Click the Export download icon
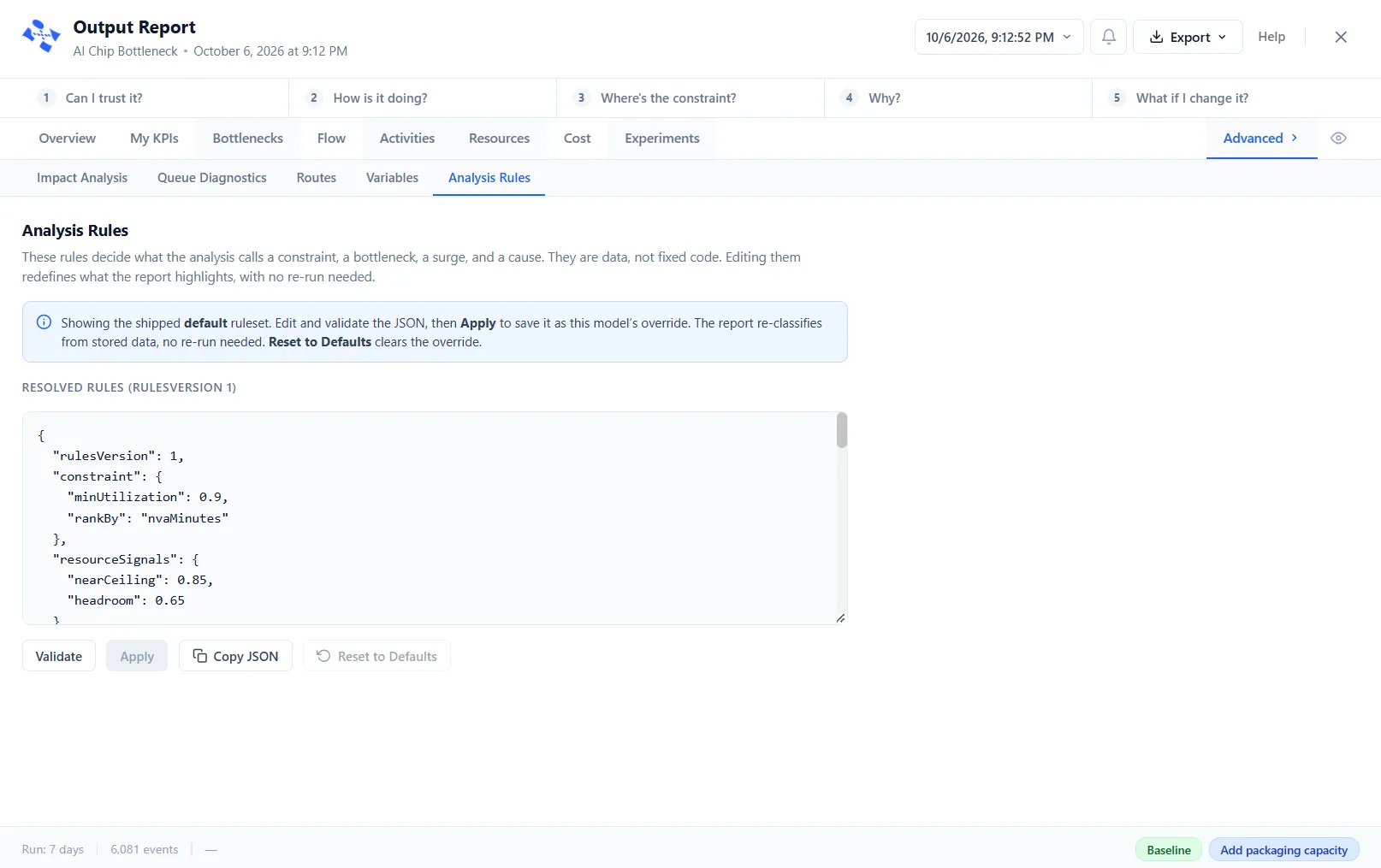The width and height of the screenshot is (1381, 868). pos(1156,37)
